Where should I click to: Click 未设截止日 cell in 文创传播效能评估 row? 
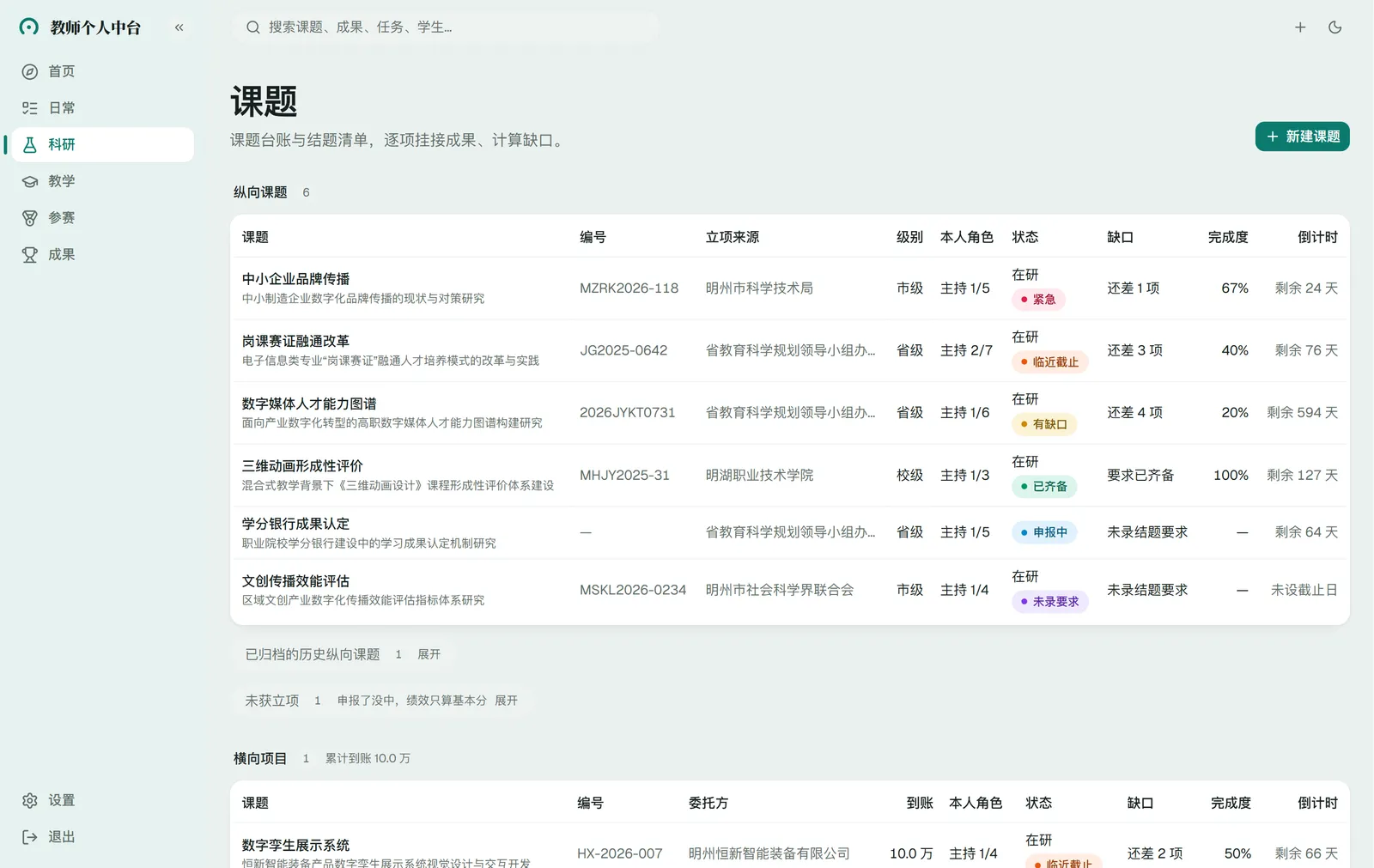tap(1304, 590)
